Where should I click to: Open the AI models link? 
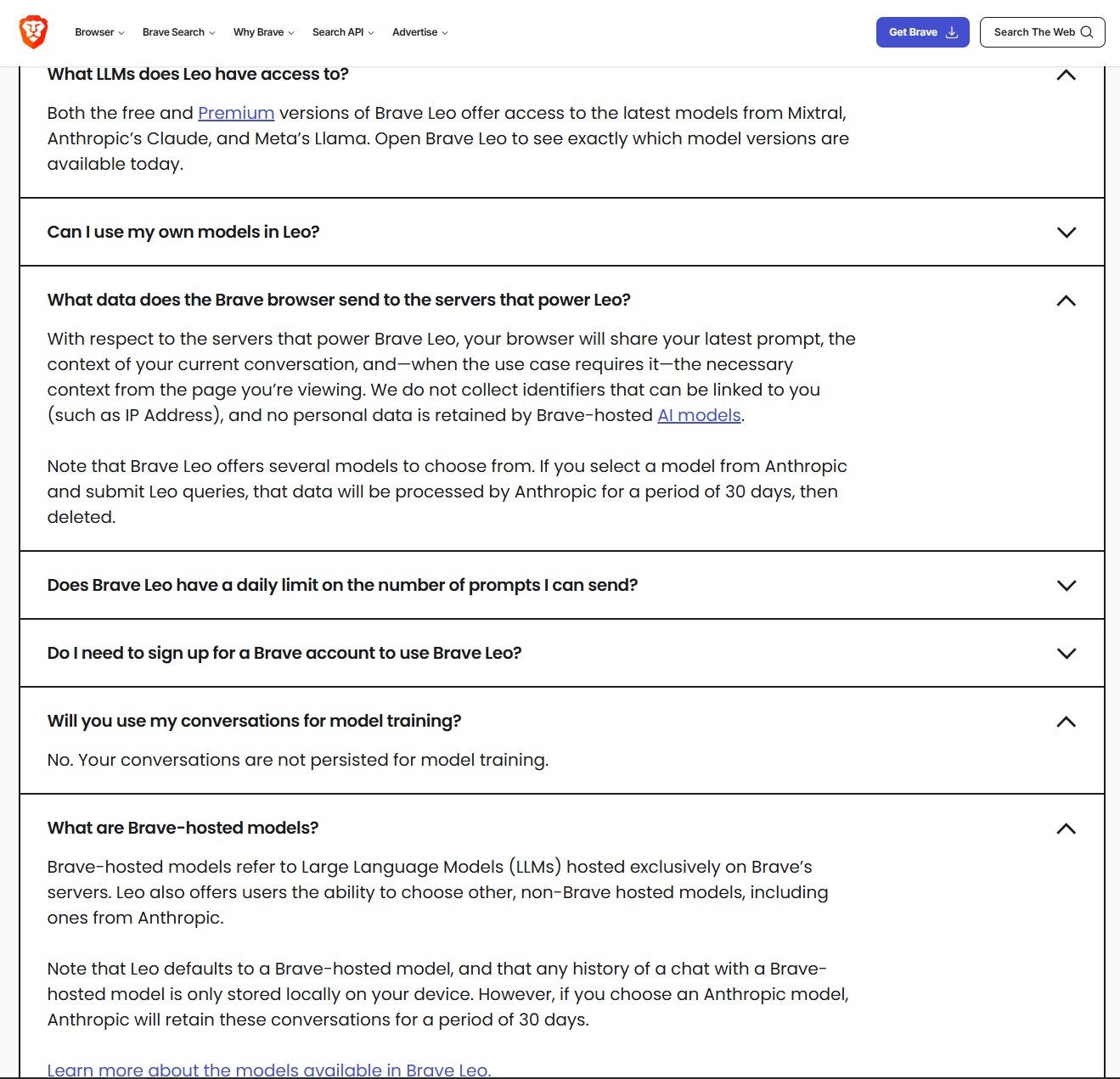(699, 415)
